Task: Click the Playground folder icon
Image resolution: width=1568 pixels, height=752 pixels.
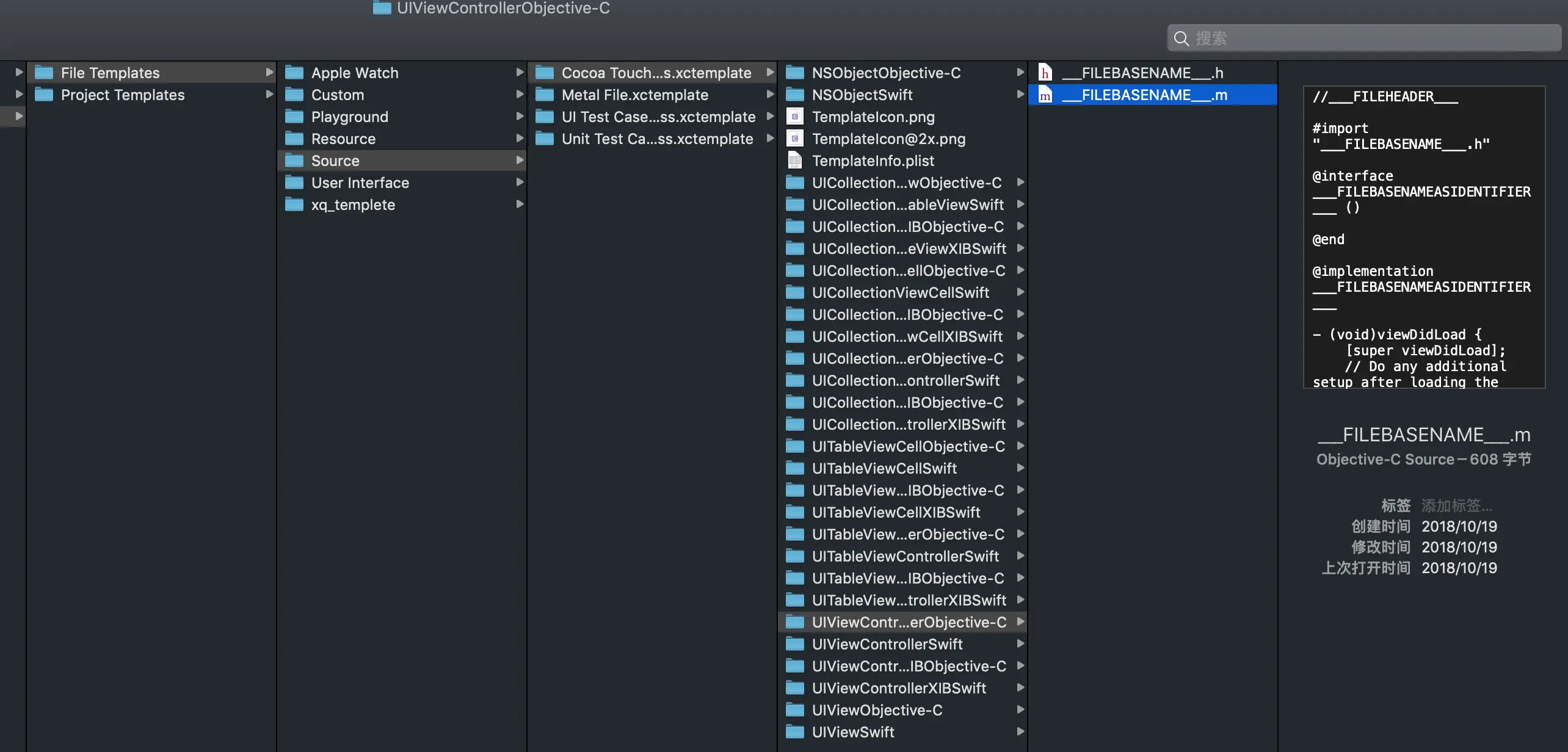Action: pos(294,117)
